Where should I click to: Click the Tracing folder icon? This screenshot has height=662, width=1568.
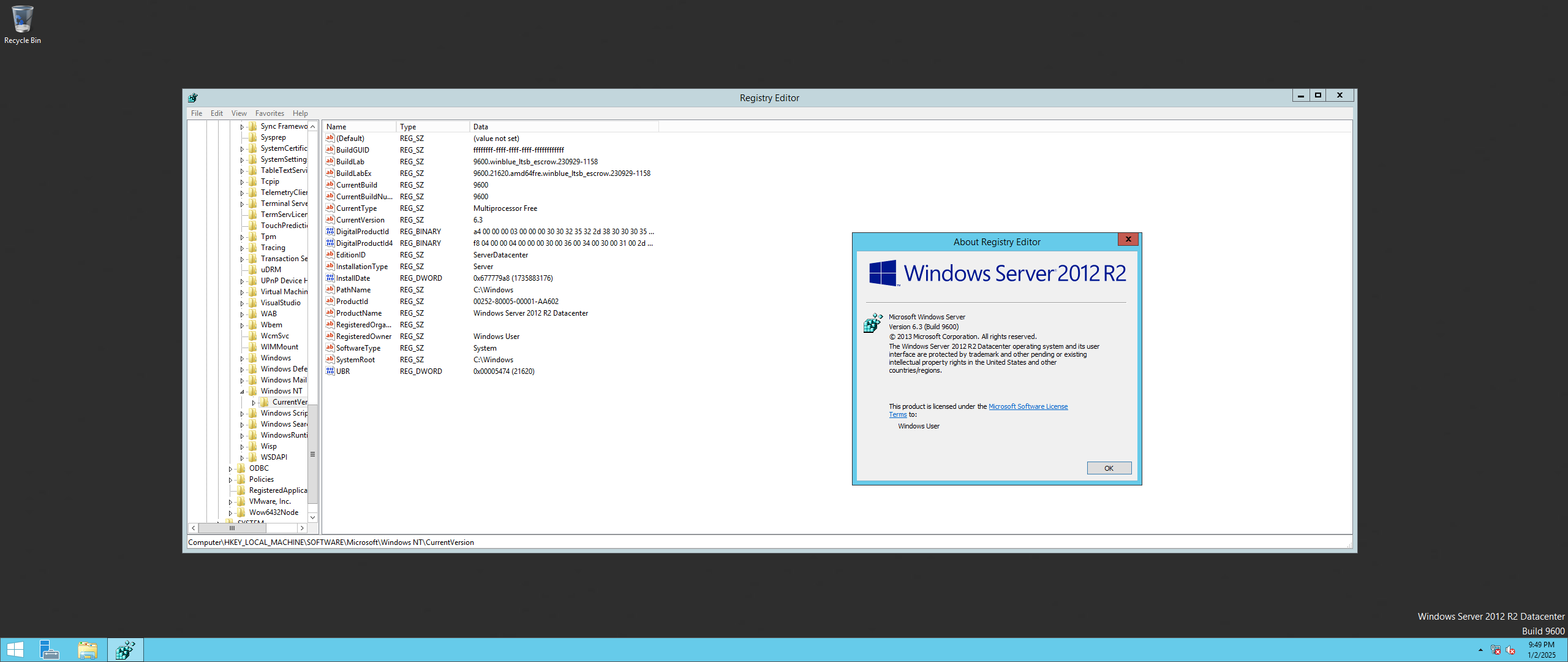pyautogui.click(x=253, y=248)
